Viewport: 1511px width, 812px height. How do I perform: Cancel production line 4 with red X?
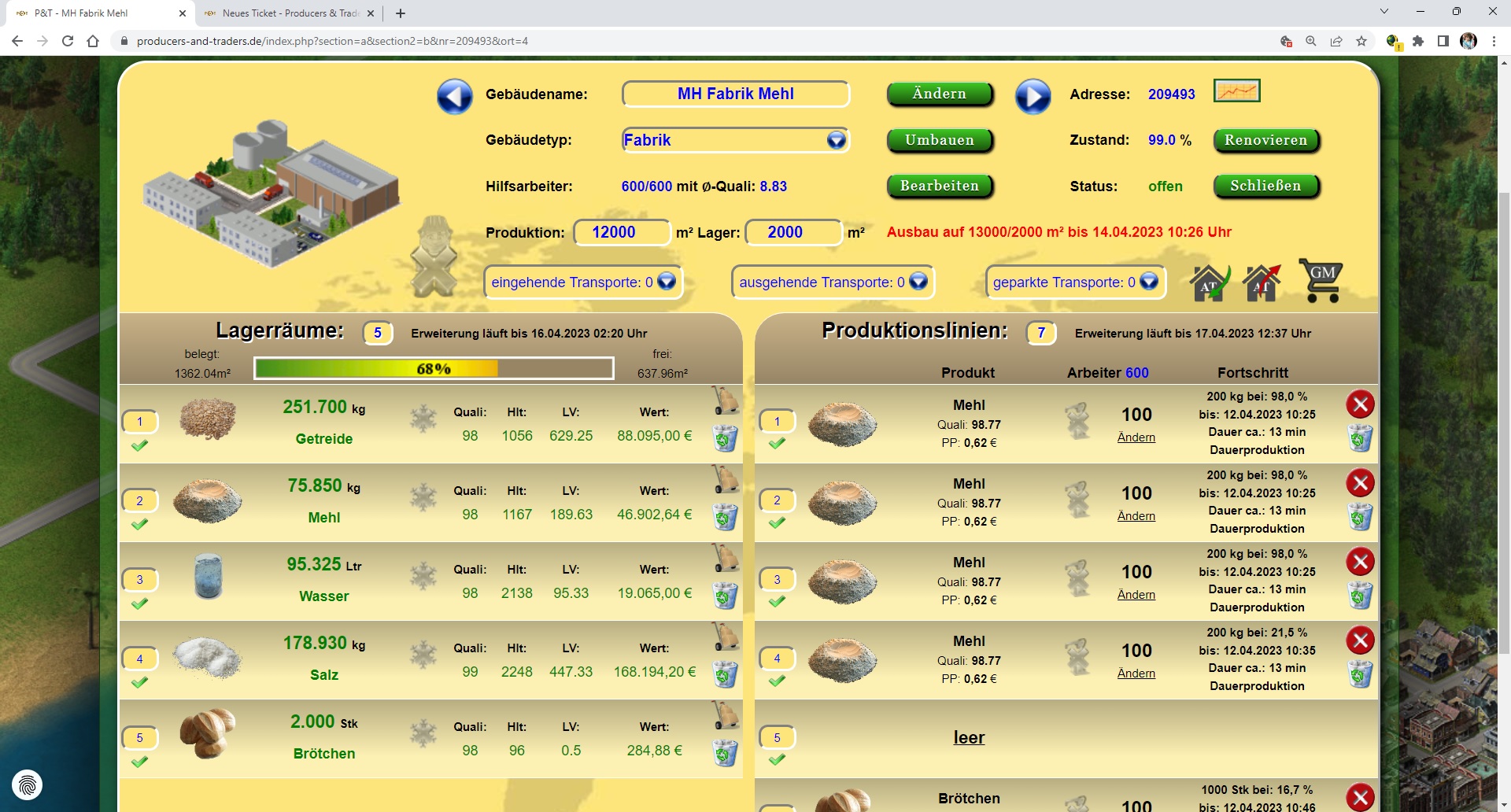tap(1360, 640)
